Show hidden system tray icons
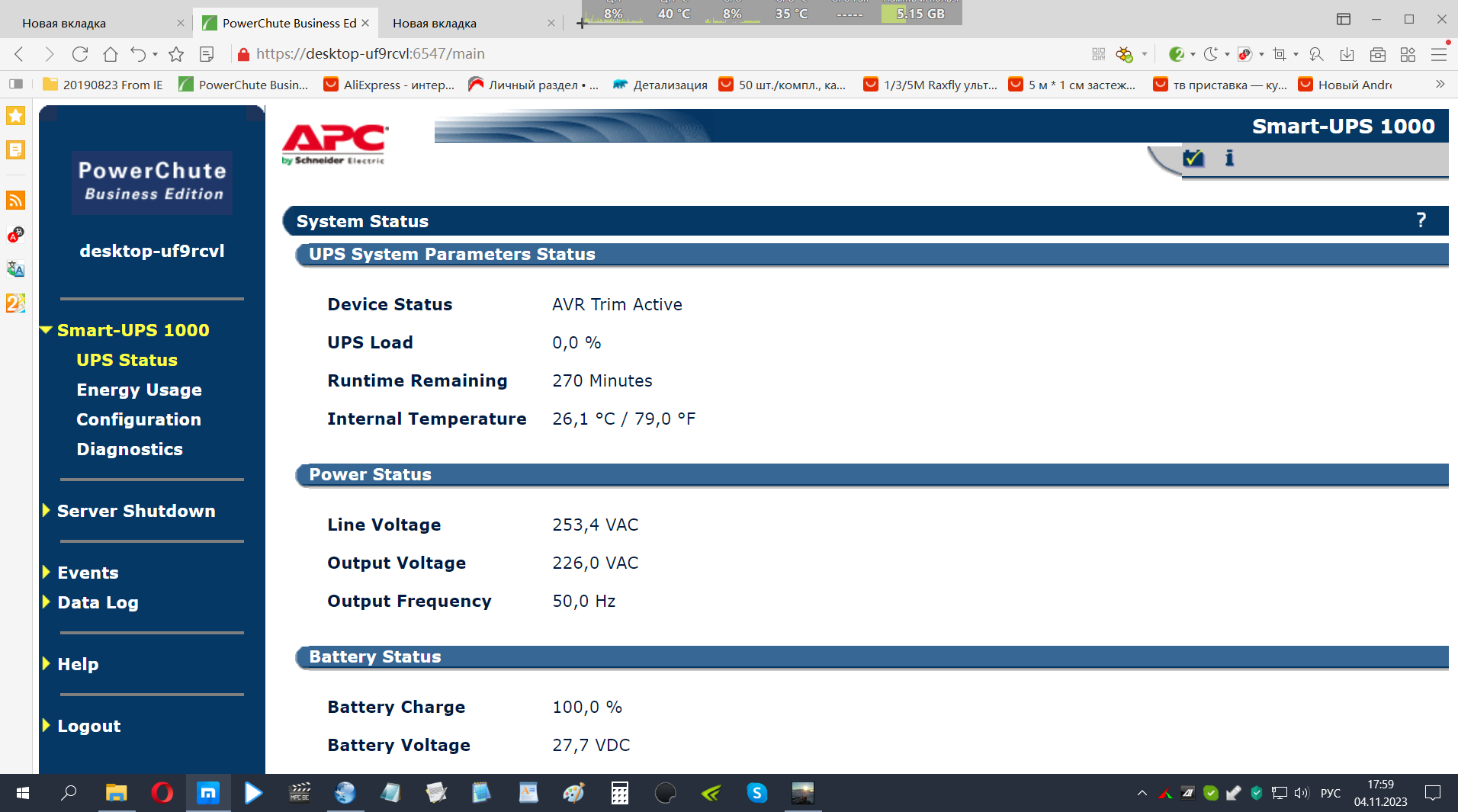This screenshot has width=1458, height=812. [1142, 794]
